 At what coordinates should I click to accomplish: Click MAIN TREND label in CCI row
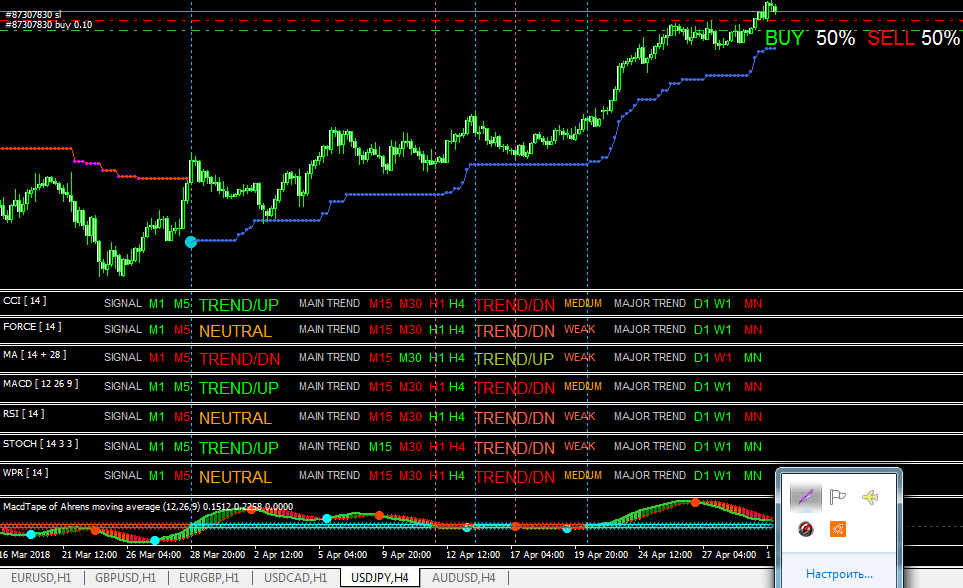[x=329, y=304]
